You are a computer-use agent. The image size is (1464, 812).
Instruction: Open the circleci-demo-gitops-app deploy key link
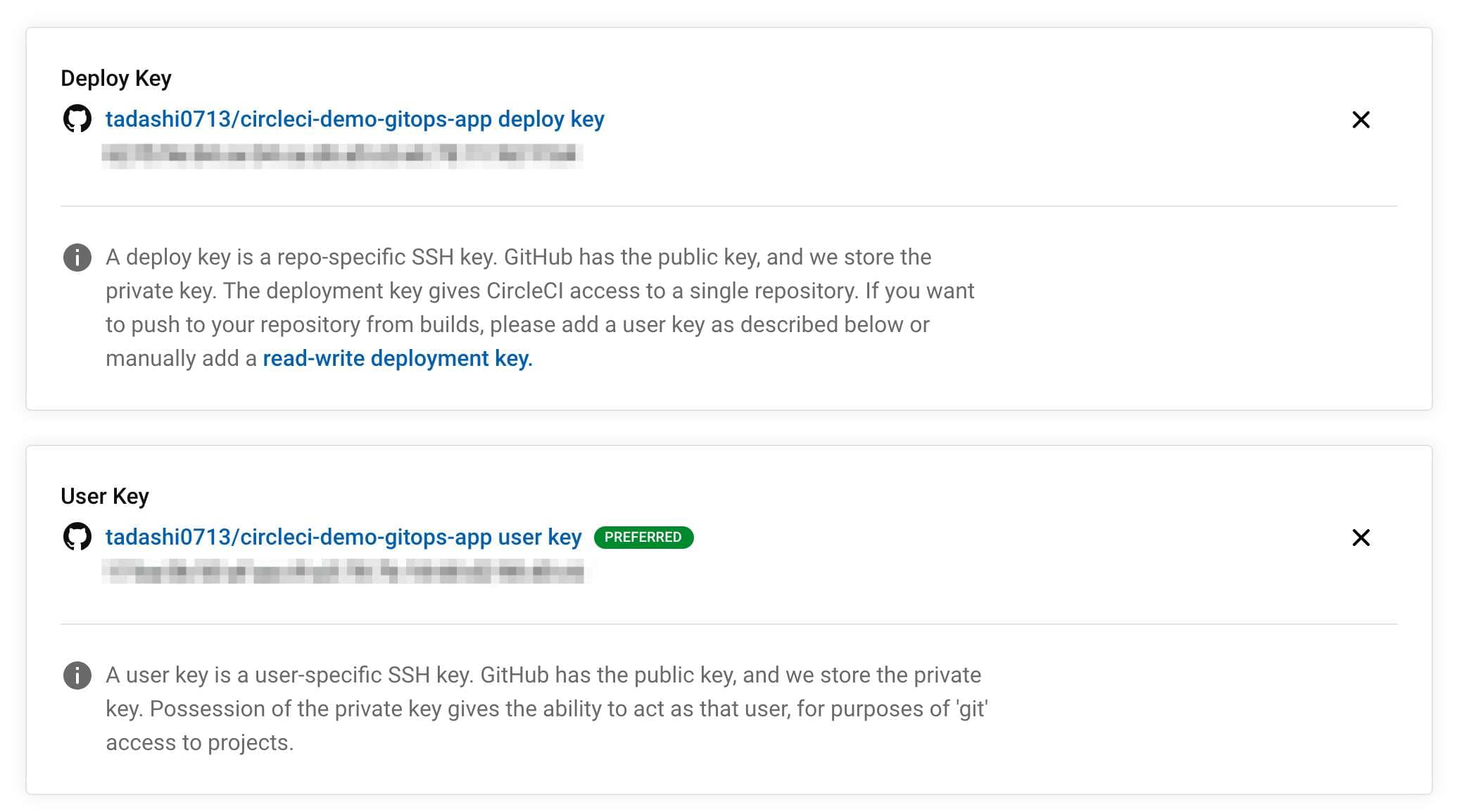[x=355, y=119]
